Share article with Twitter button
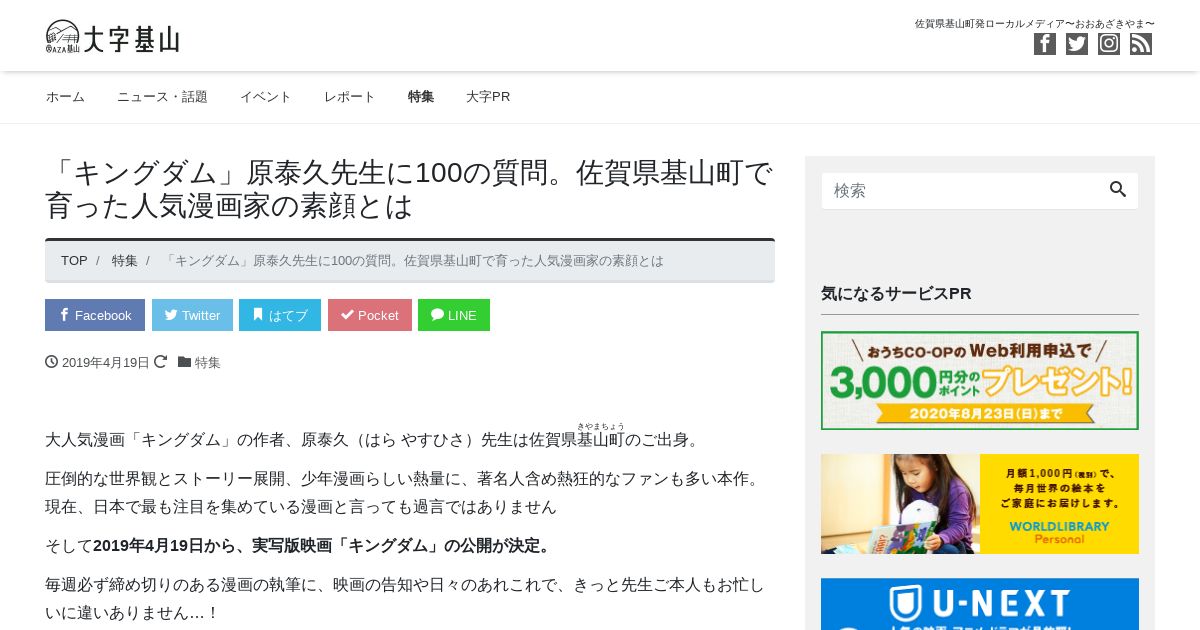This screenshot has height=630, width=1200. [192, 315]
